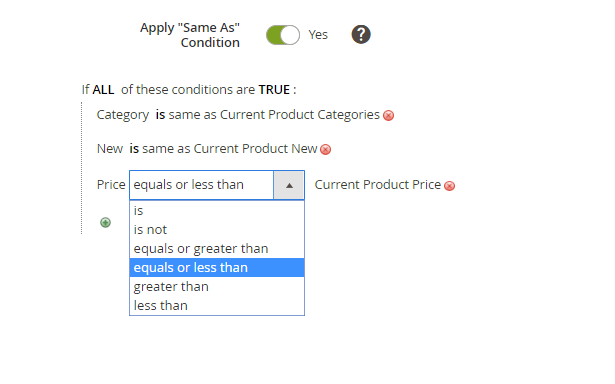Choose "greater than" operator option
615x384 pixels.
coord(217,287)
